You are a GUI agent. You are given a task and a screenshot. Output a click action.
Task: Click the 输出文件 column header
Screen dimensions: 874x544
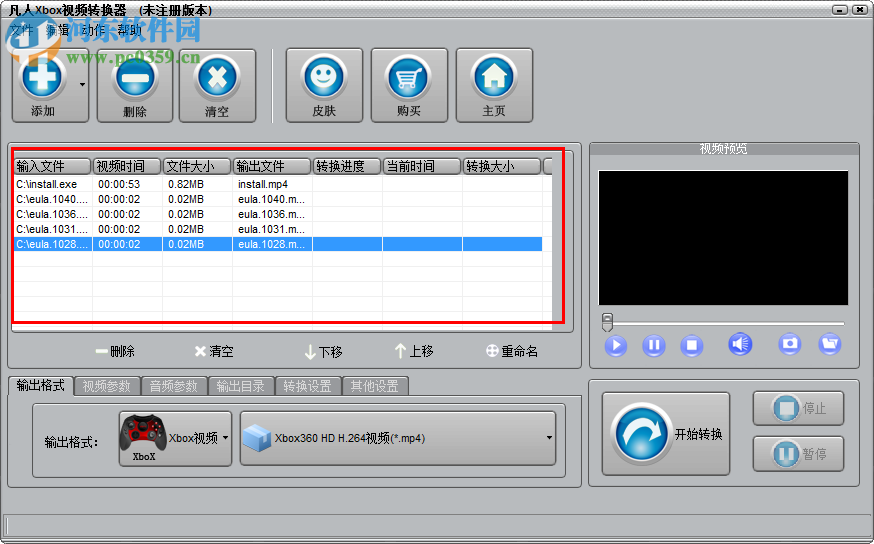click(272, 166)
